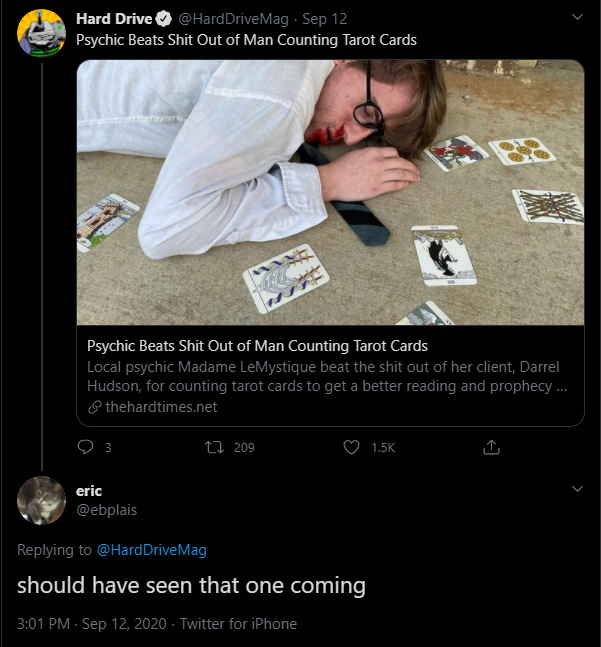Viewport: 601px width, 647px height.
Task: Expand eric's reply options chevron
Action: [x=576, y=489]
